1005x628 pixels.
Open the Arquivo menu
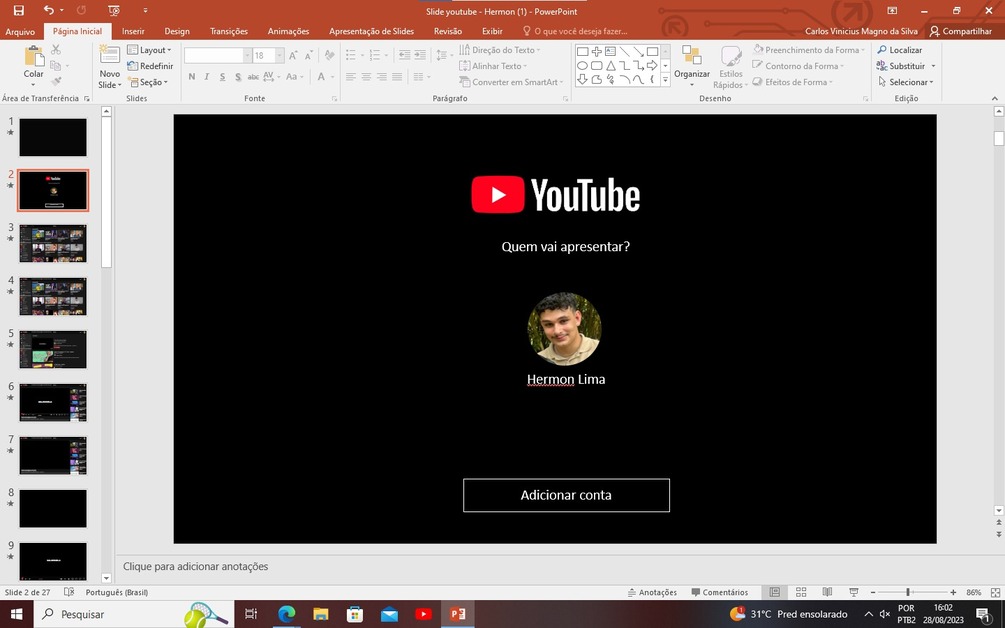(20, 31)
